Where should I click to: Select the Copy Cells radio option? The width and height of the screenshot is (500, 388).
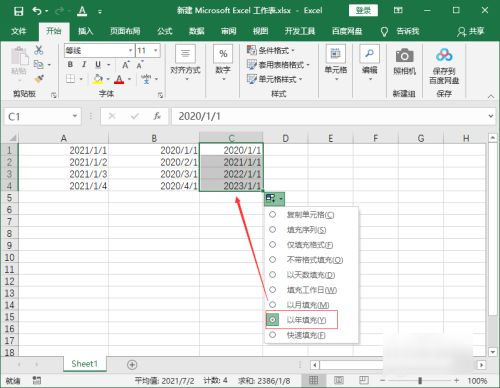(272, 214)
